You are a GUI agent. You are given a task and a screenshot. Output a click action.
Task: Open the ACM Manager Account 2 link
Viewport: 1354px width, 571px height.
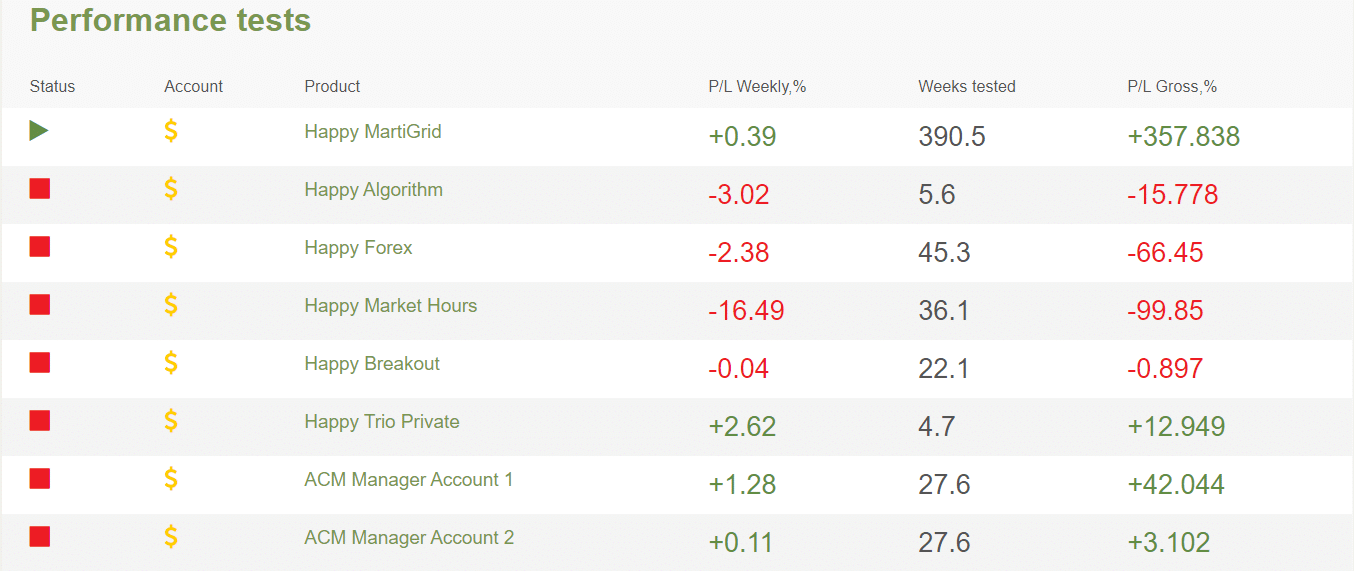pyautogui.click(x=409, y=537)
